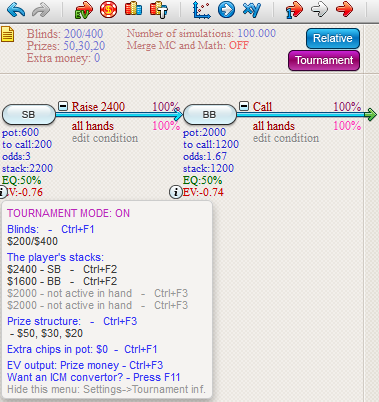This screenshot has width=379, height=402.
Task: Expand the green arrow after Call
Action: [371, 115]
